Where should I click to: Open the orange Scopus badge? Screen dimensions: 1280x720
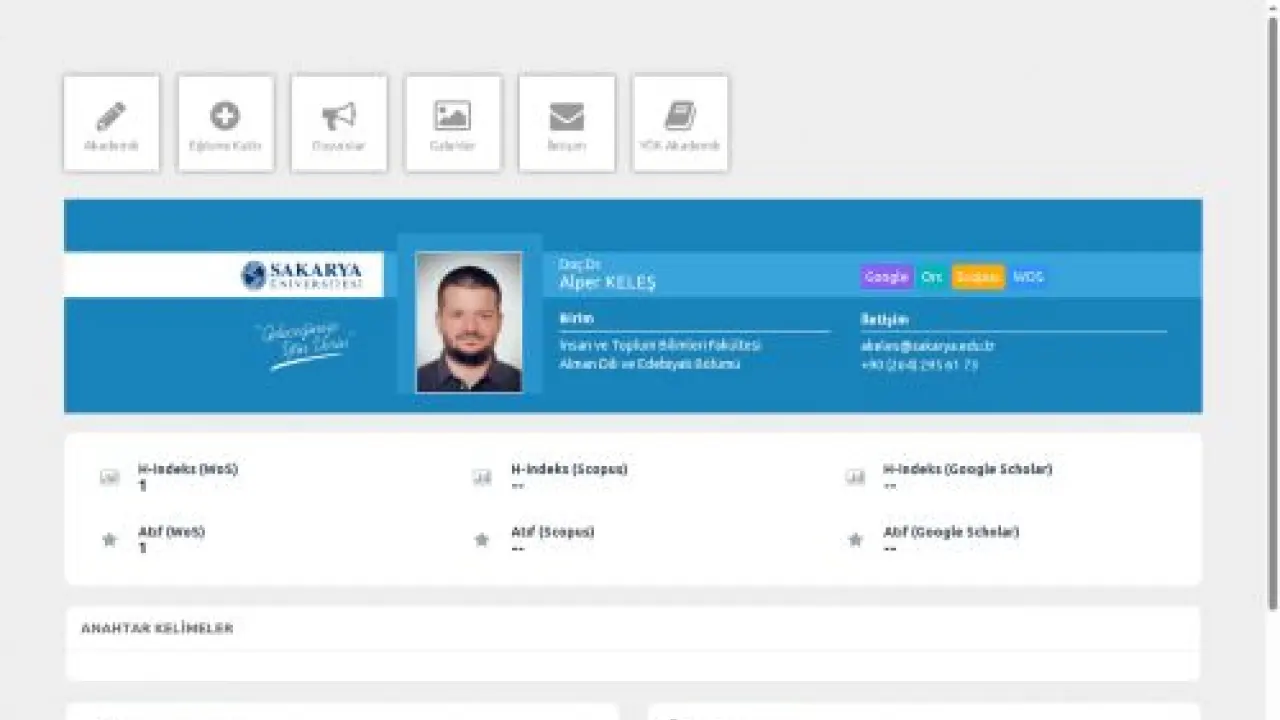978,277
